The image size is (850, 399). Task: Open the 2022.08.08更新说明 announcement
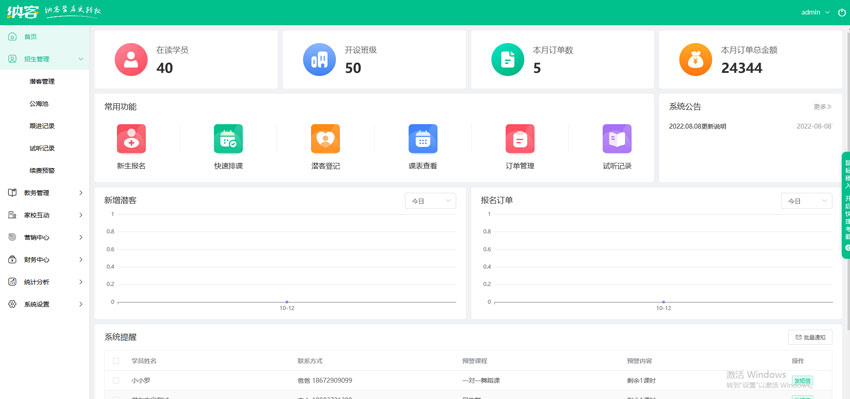(698, 126)
